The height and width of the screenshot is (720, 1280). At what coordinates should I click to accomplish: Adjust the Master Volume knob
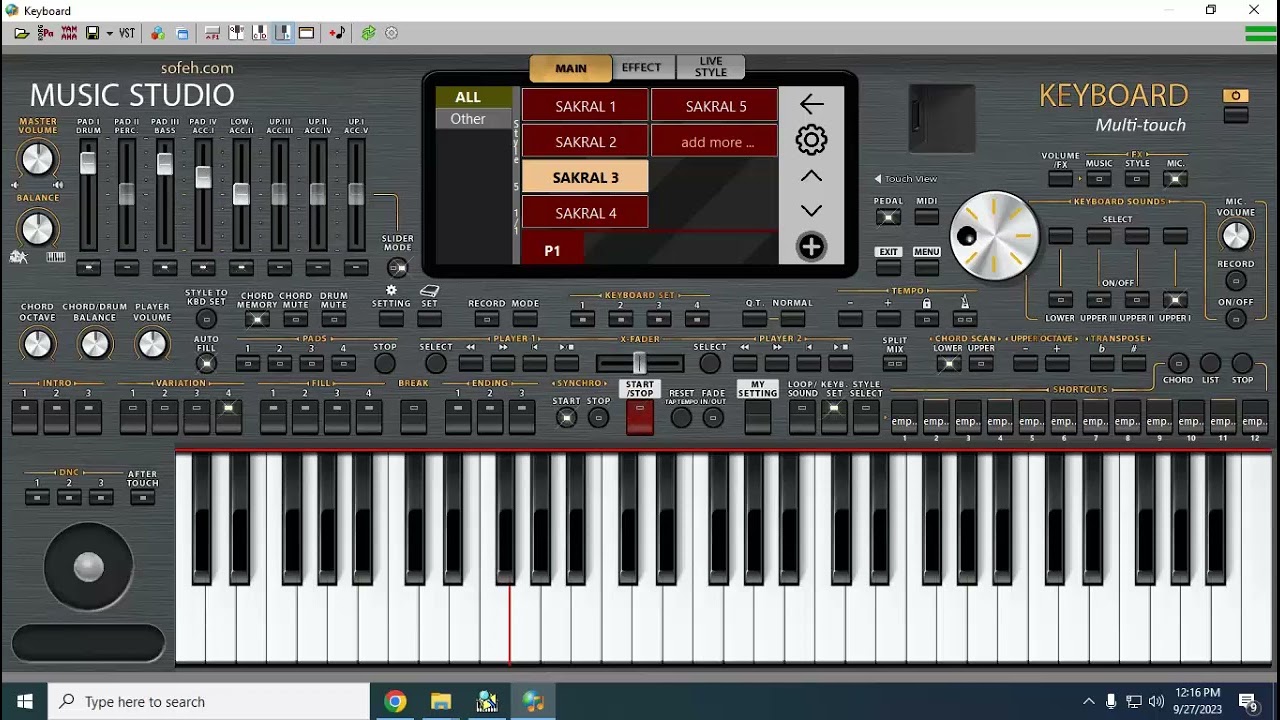pos(37,158)
